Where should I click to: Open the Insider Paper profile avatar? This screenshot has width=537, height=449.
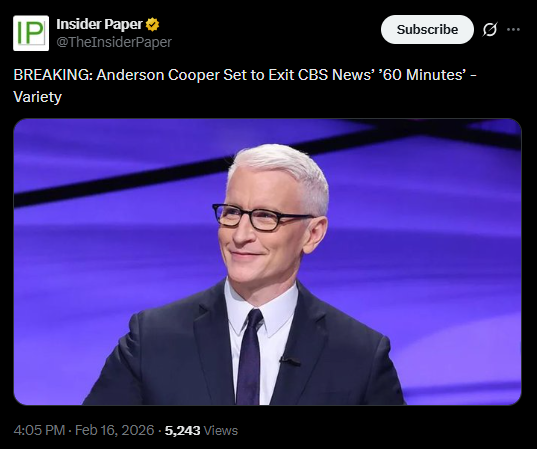tap(31, 33)
